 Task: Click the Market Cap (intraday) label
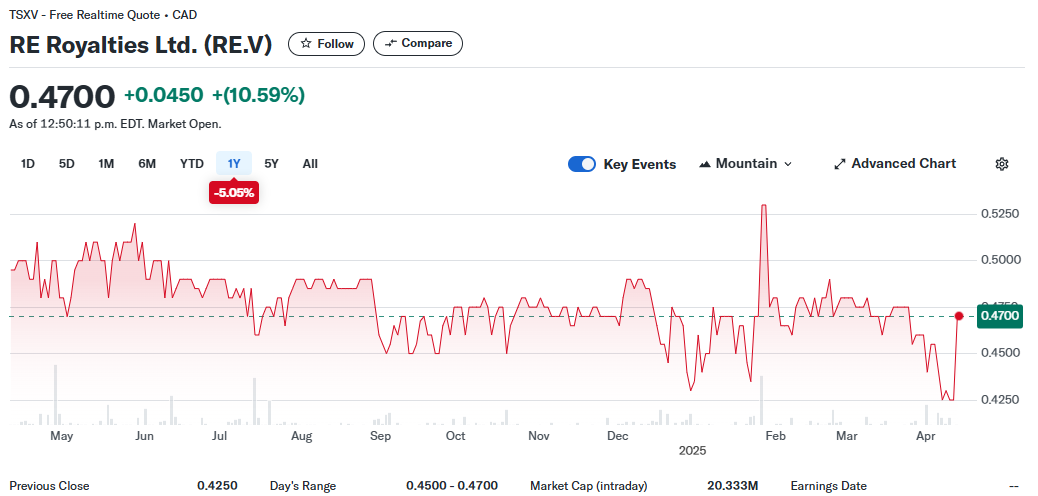[x=589, y=486]
